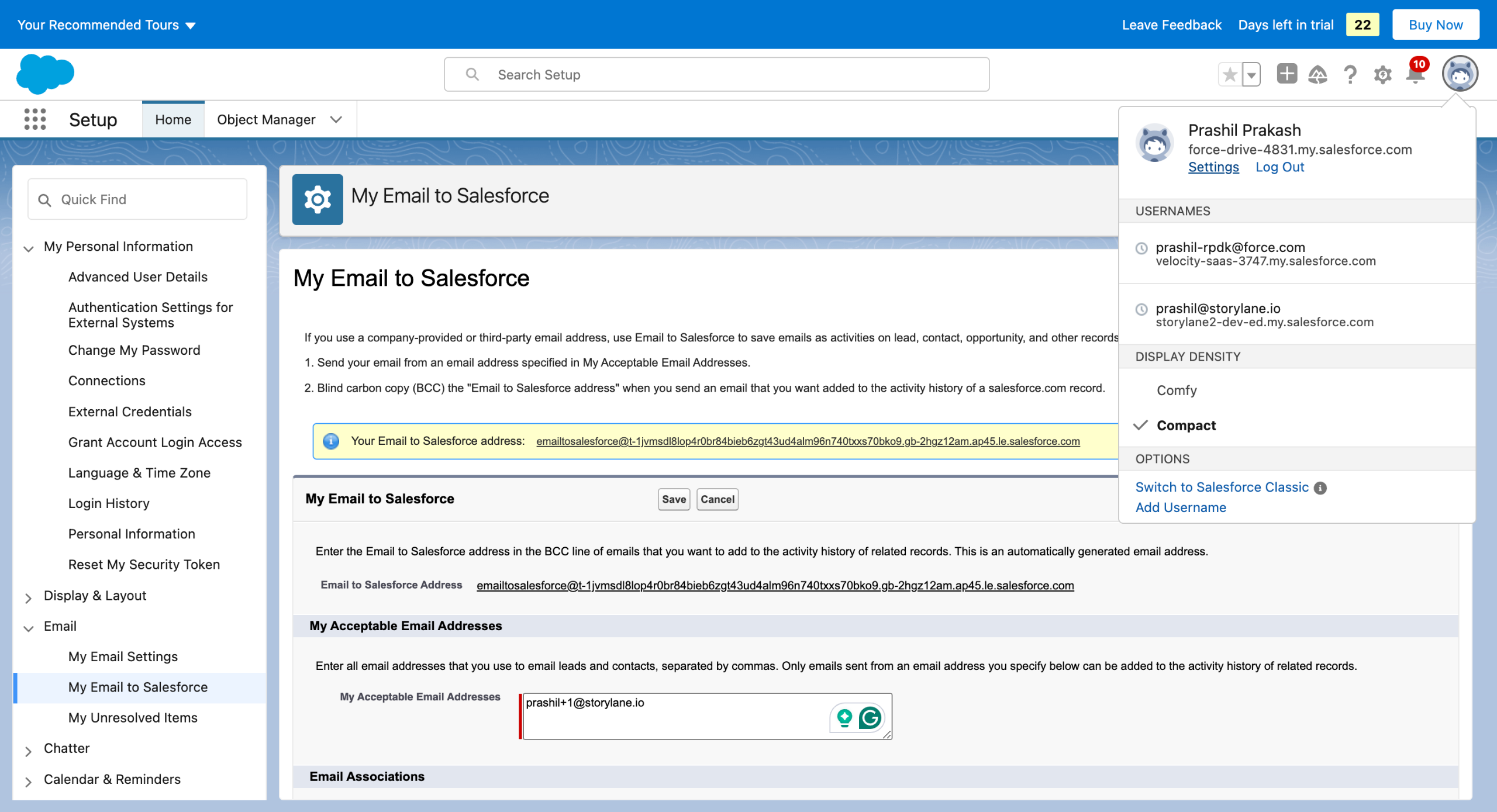This screenshot has height=812, width=1497.
Task: Collapse the Email section
Action: [28, 628]
